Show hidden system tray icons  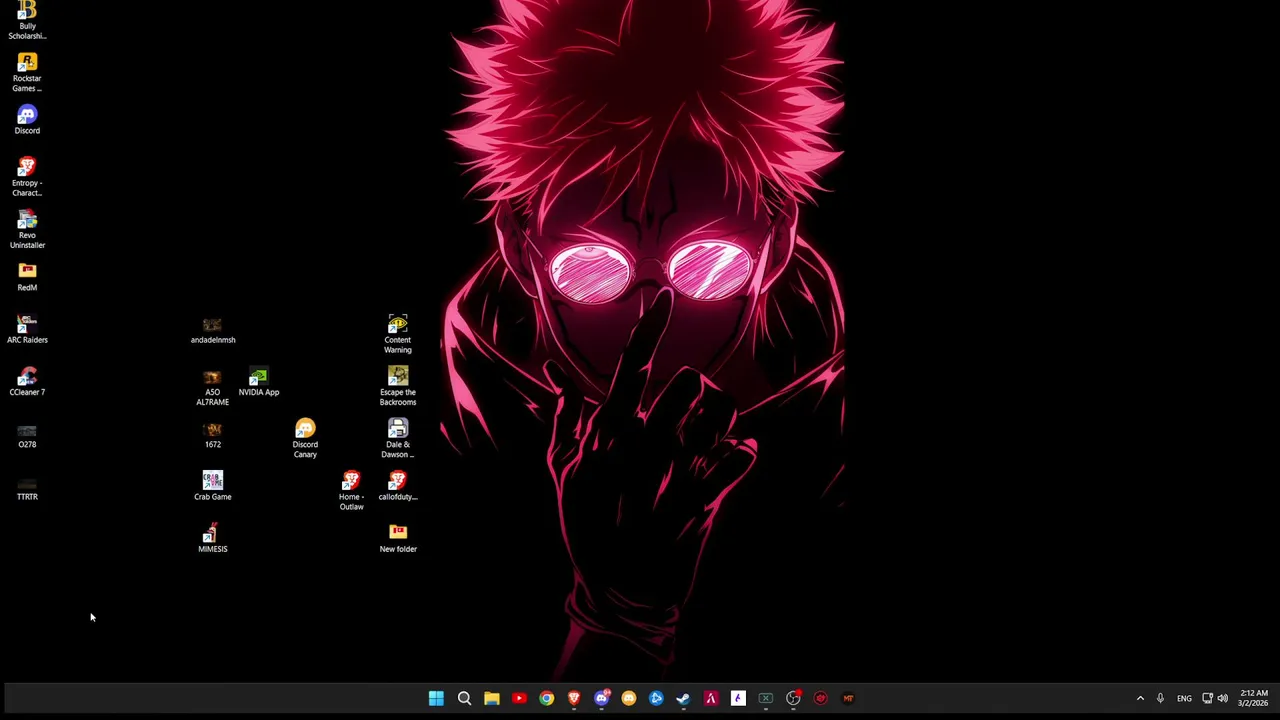(1140, 698)
